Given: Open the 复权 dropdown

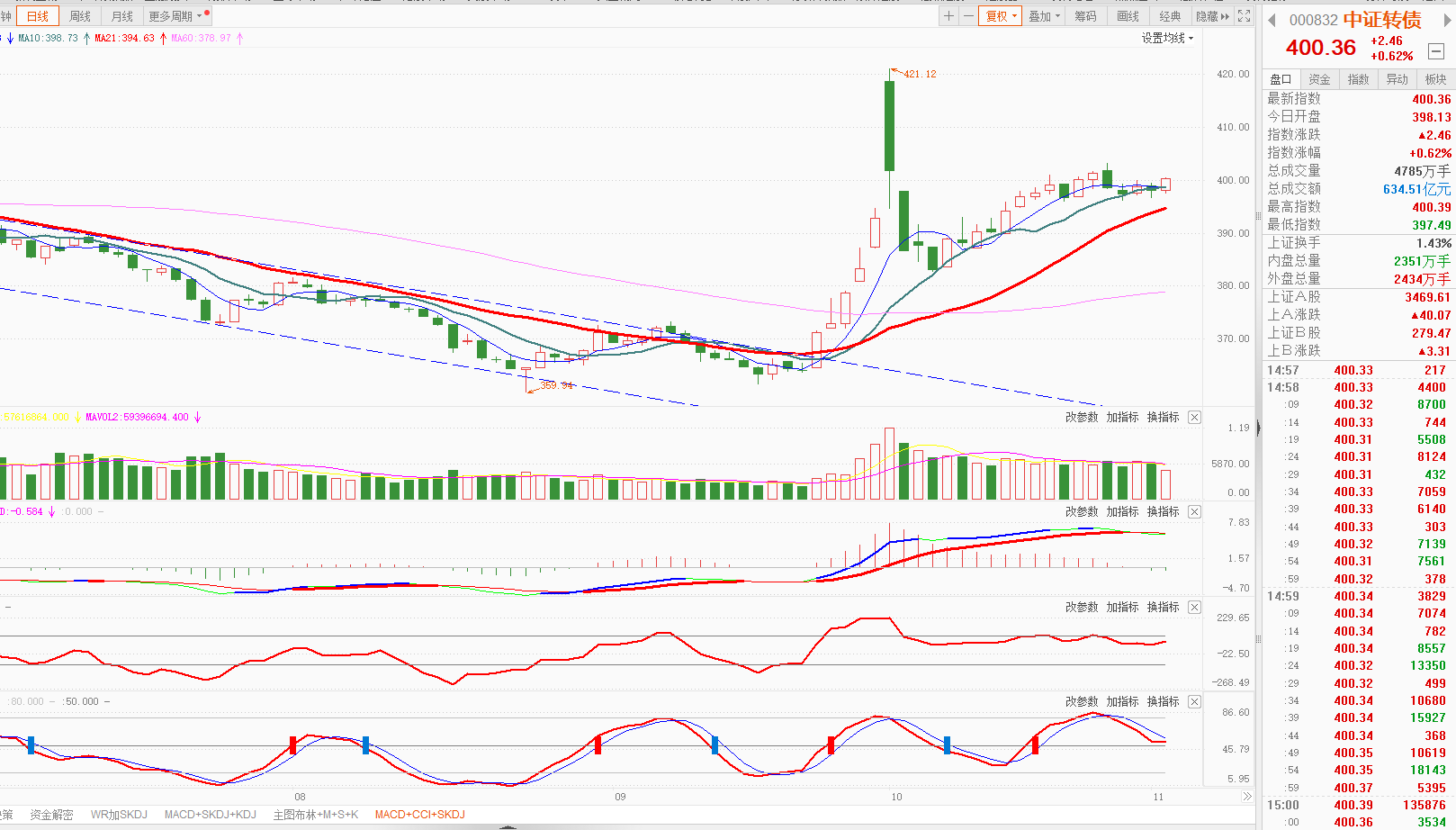Looking at the screenshot, I should [1001, 16].
